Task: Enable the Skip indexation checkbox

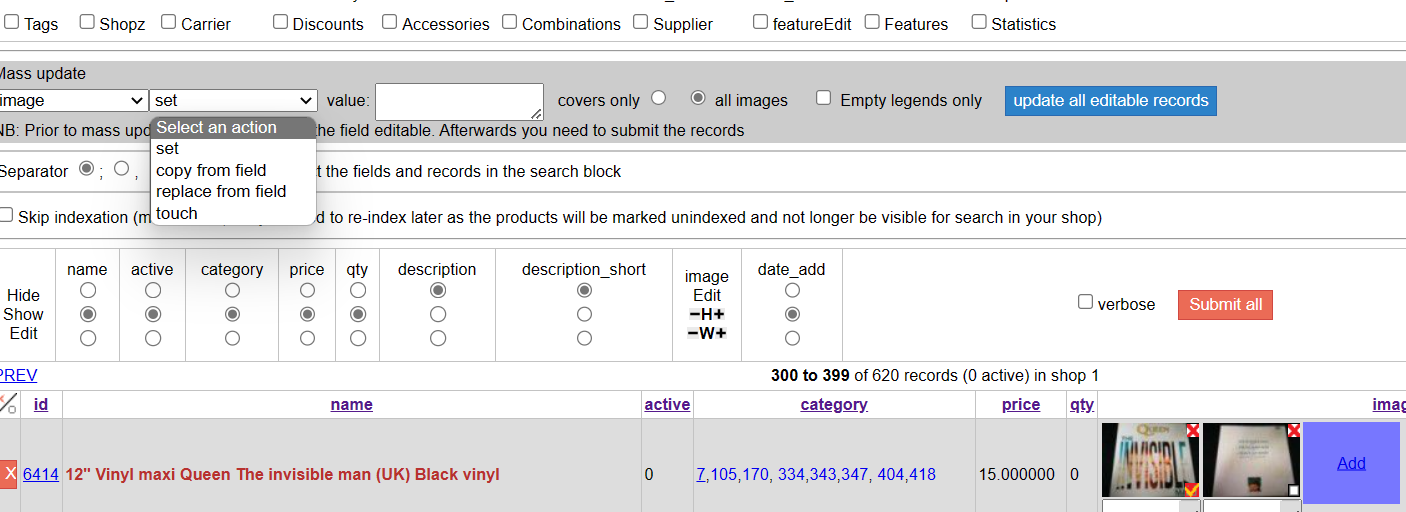Action: (7, 215)
